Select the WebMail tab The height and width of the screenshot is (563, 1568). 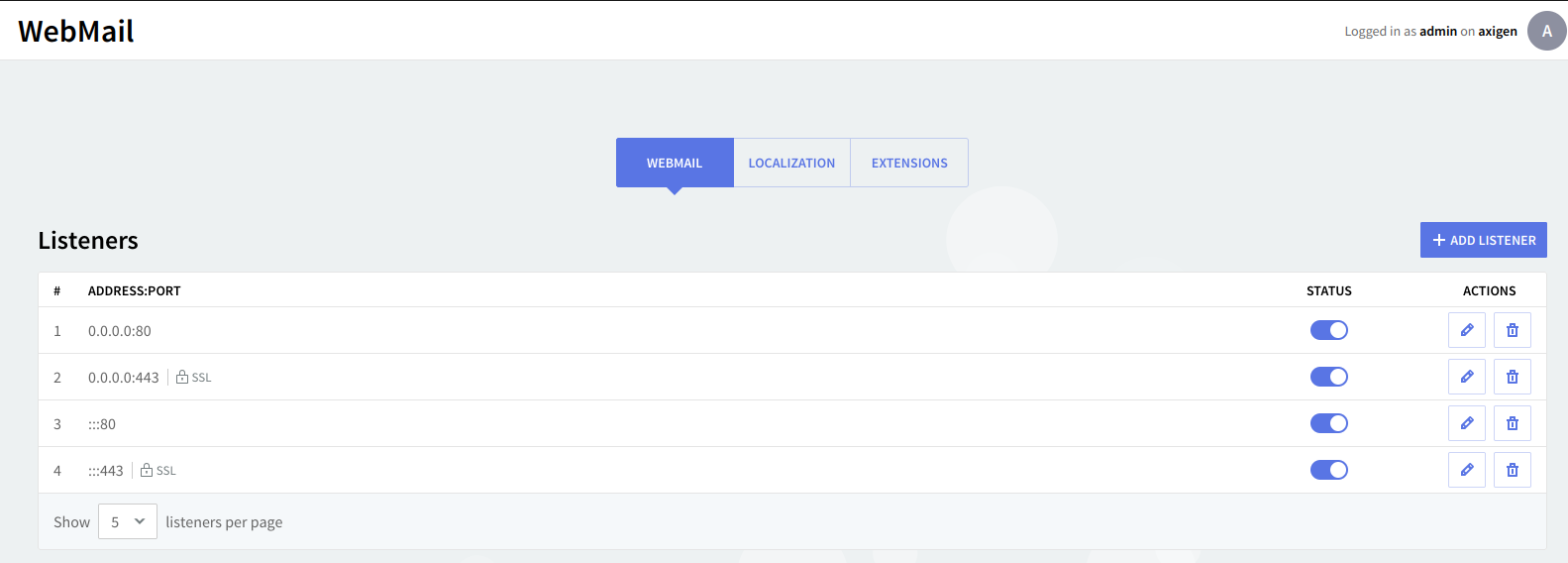click(x=675, y=163)
